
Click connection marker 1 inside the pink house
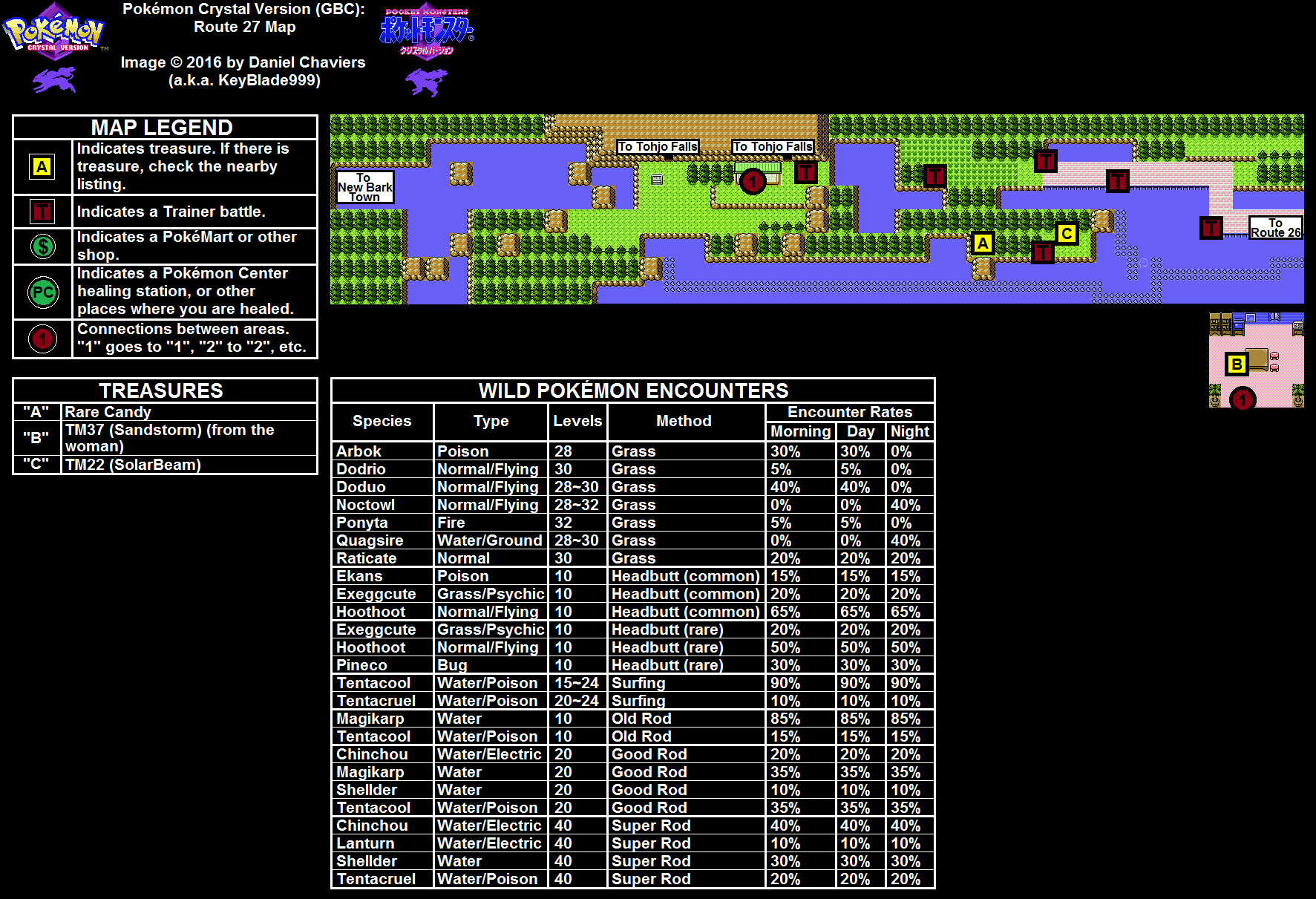pos(1243,399)
